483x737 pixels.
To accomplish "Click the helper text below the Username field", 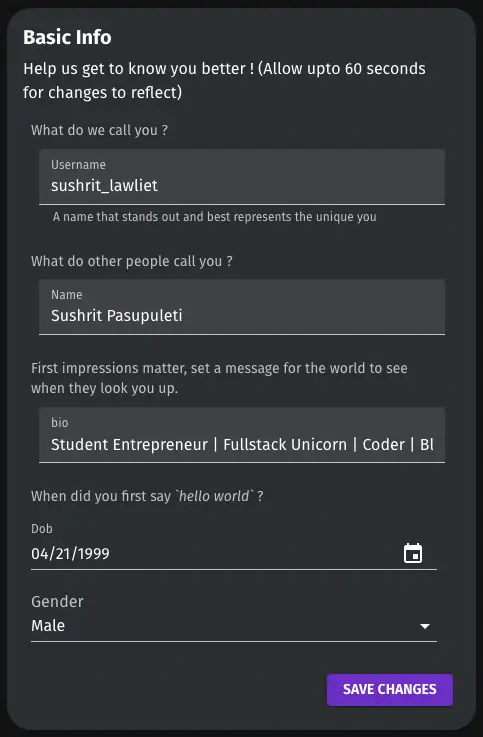I will click(215, 217).
